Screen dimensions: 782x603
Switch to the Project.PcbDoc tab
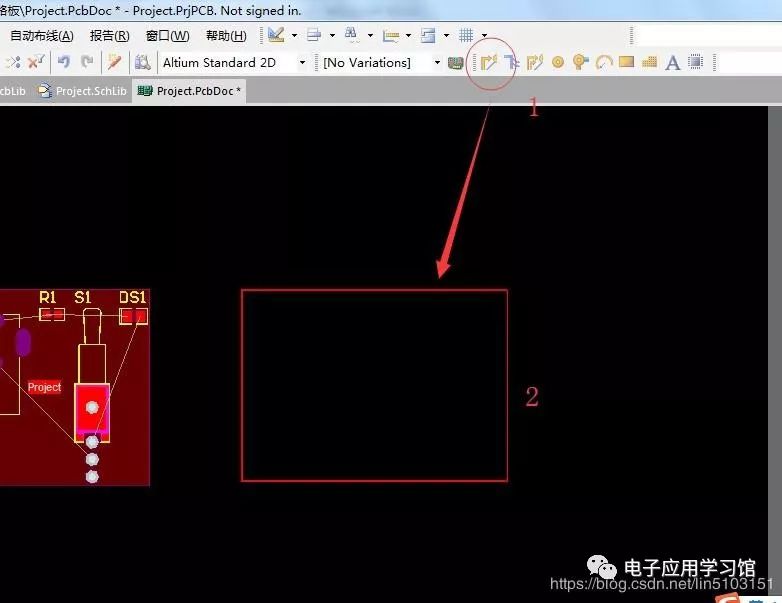tap(189, 91)
